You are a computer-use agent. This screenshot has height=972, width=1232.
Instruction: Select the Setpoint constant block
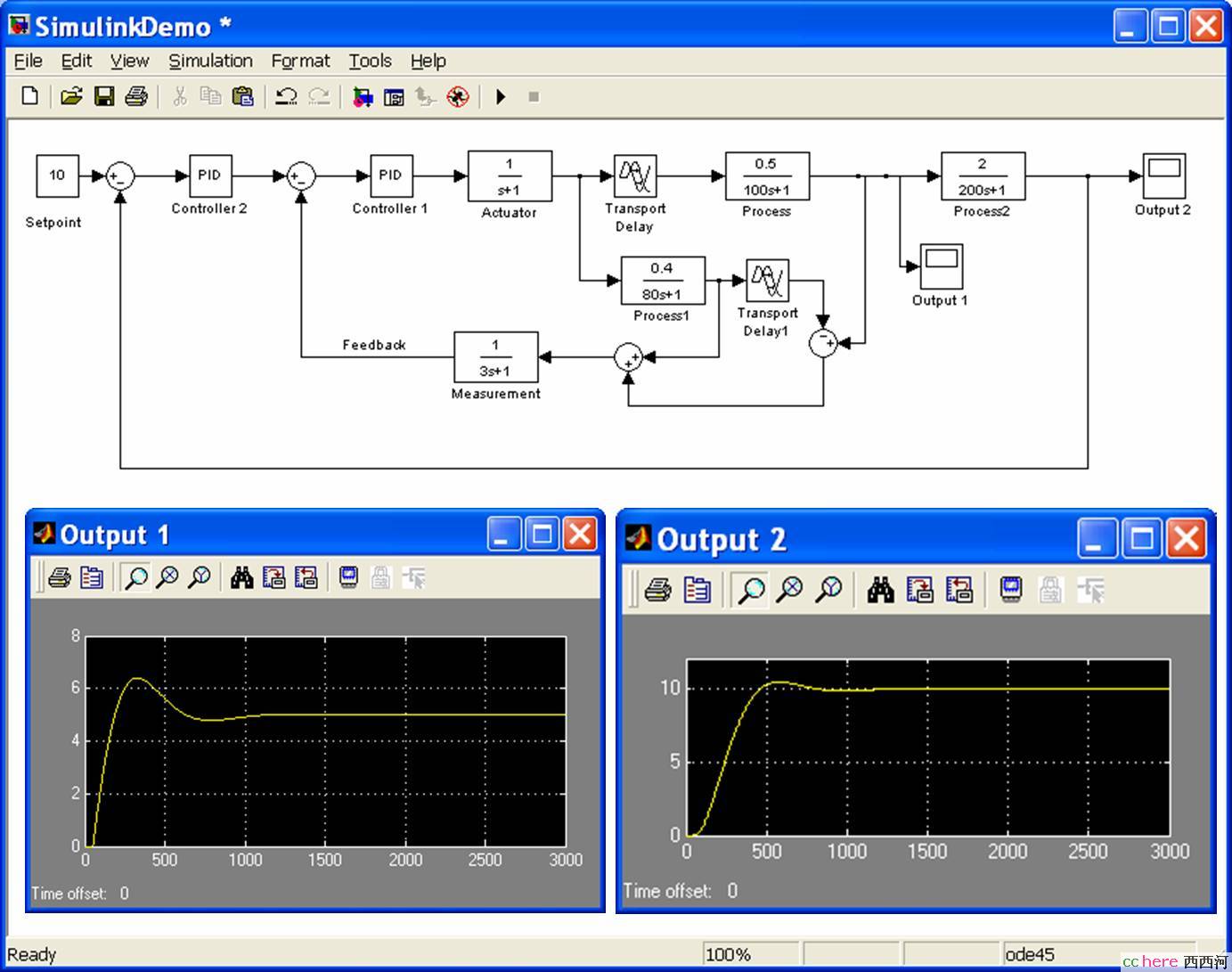[x=57, y=176]
